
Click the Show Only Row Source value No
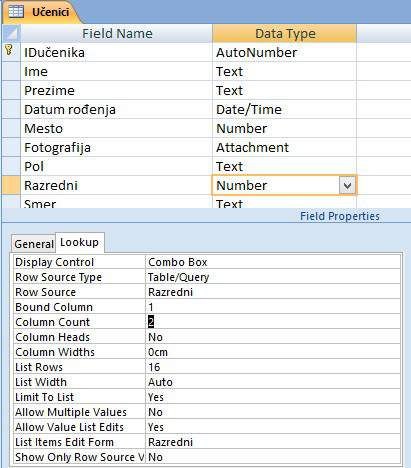coord(273,457)
